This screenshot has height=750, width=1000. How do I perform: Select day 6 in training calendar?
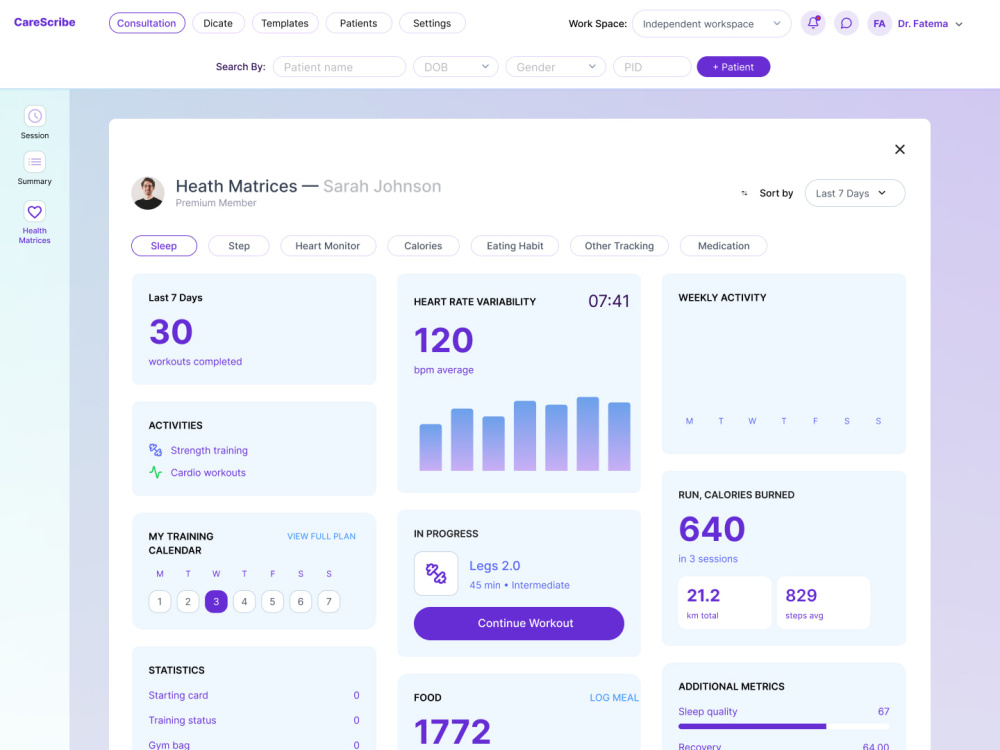click(300, 601)
